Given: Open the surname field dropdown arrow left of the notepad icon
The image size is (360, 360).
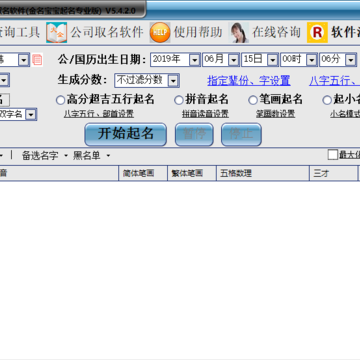Looking at the screenshot, I should 24,60.
